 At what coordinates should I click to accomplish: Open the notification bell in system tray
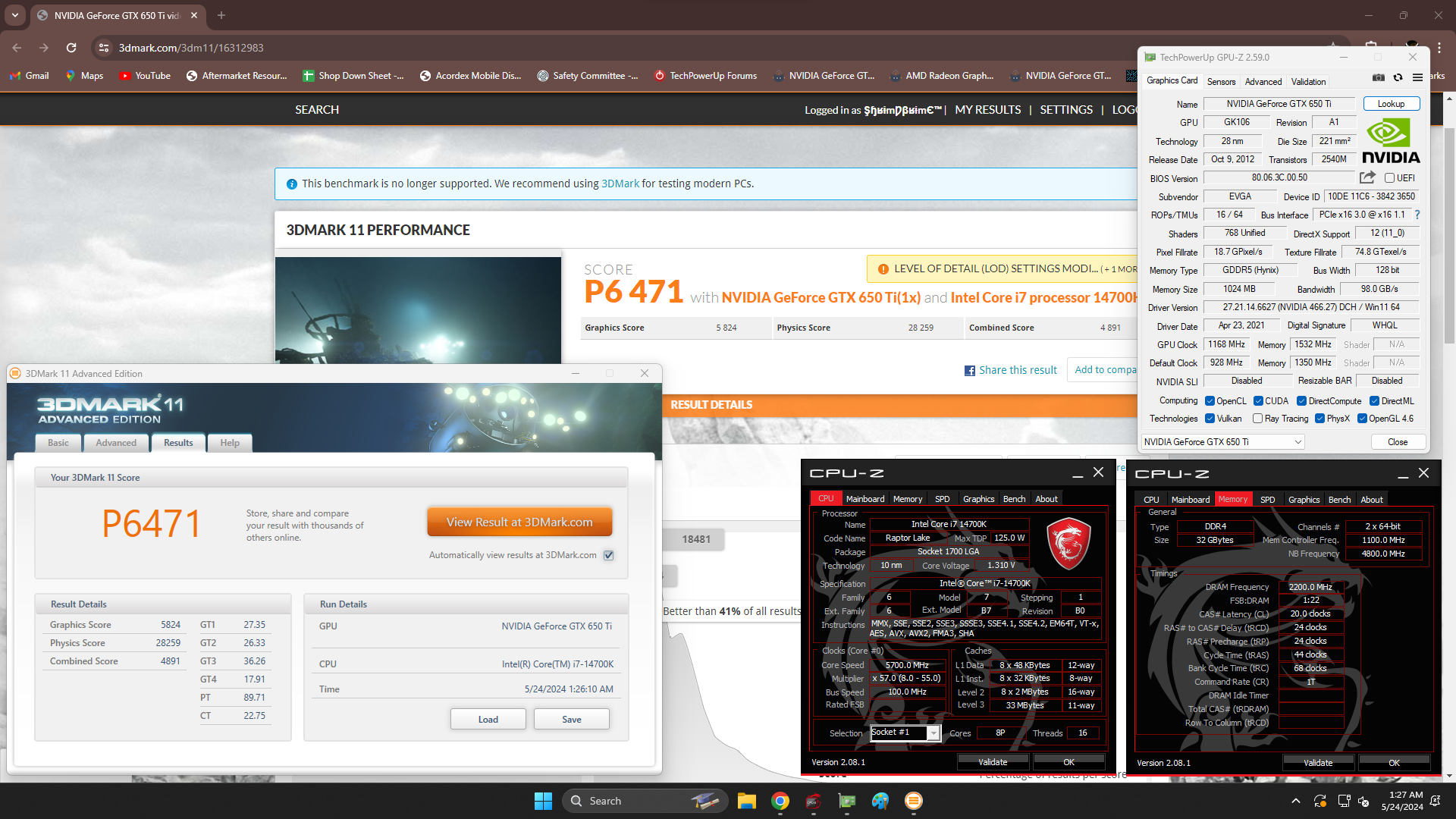[1436, 801]
